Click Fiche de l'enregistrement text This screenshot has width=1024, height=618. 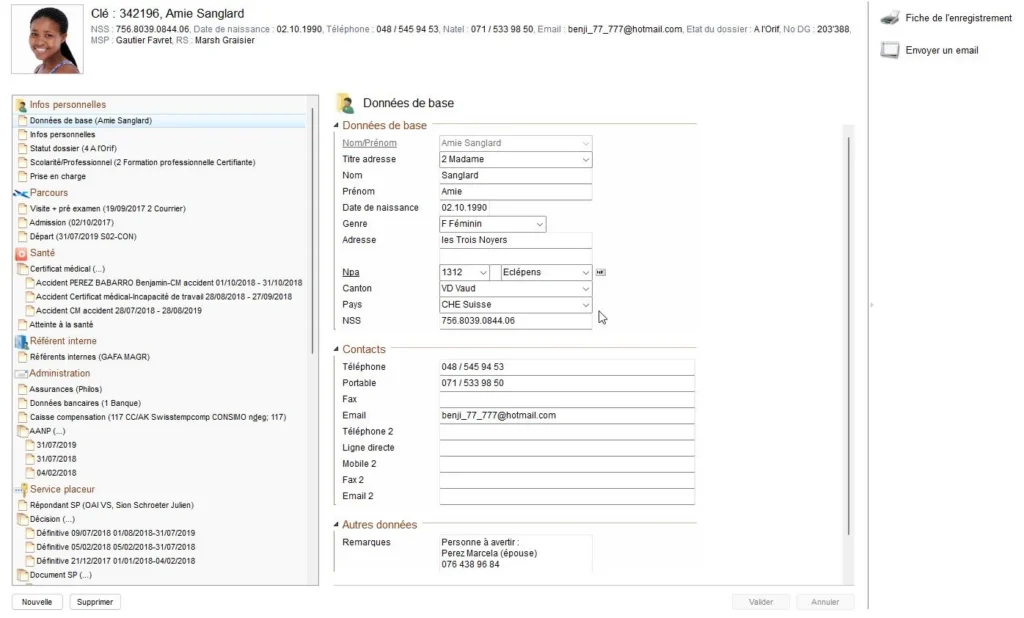[958, 18]
